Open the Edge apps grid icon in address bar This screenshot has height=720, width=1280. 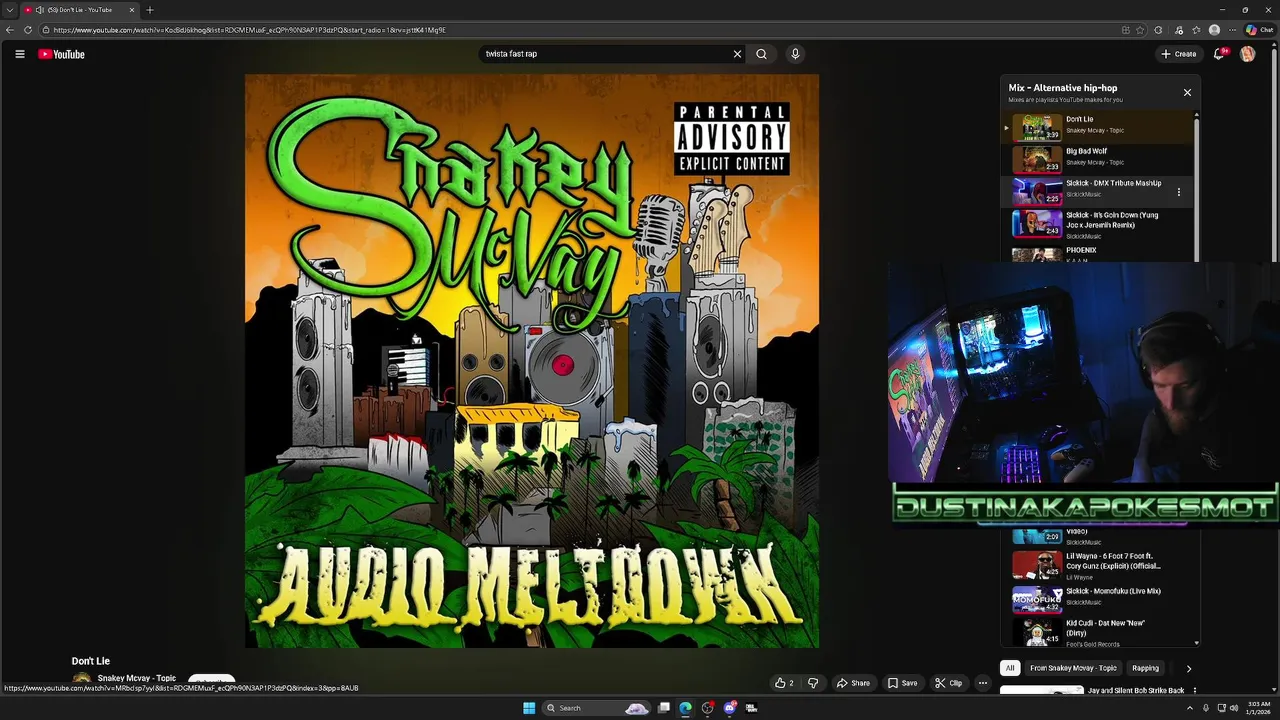[1125, 30]
